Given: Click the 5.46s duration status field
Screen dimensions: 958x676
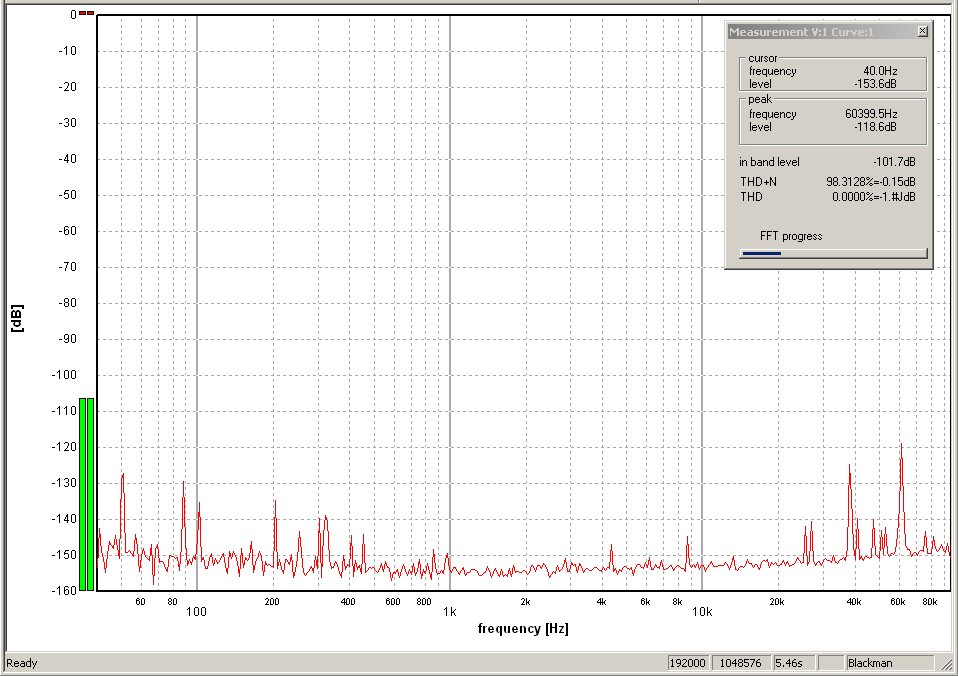Looking at the screenshot, I should (791, 663).
